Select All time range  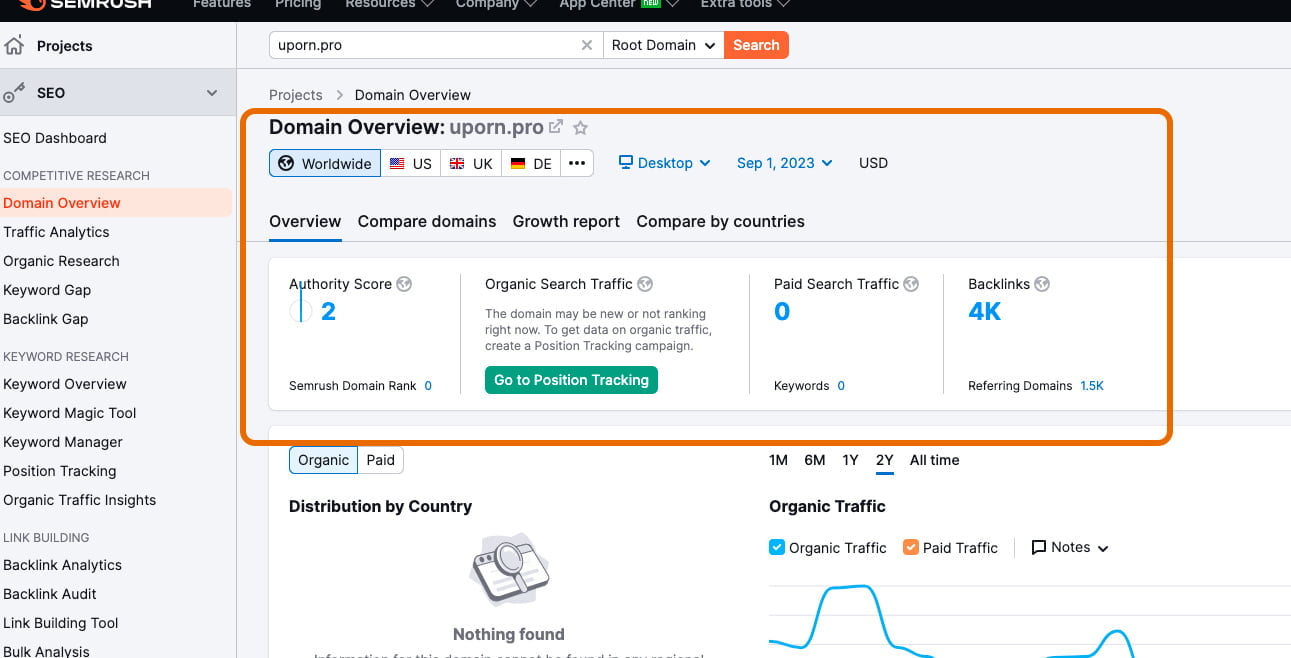[934, 460]
